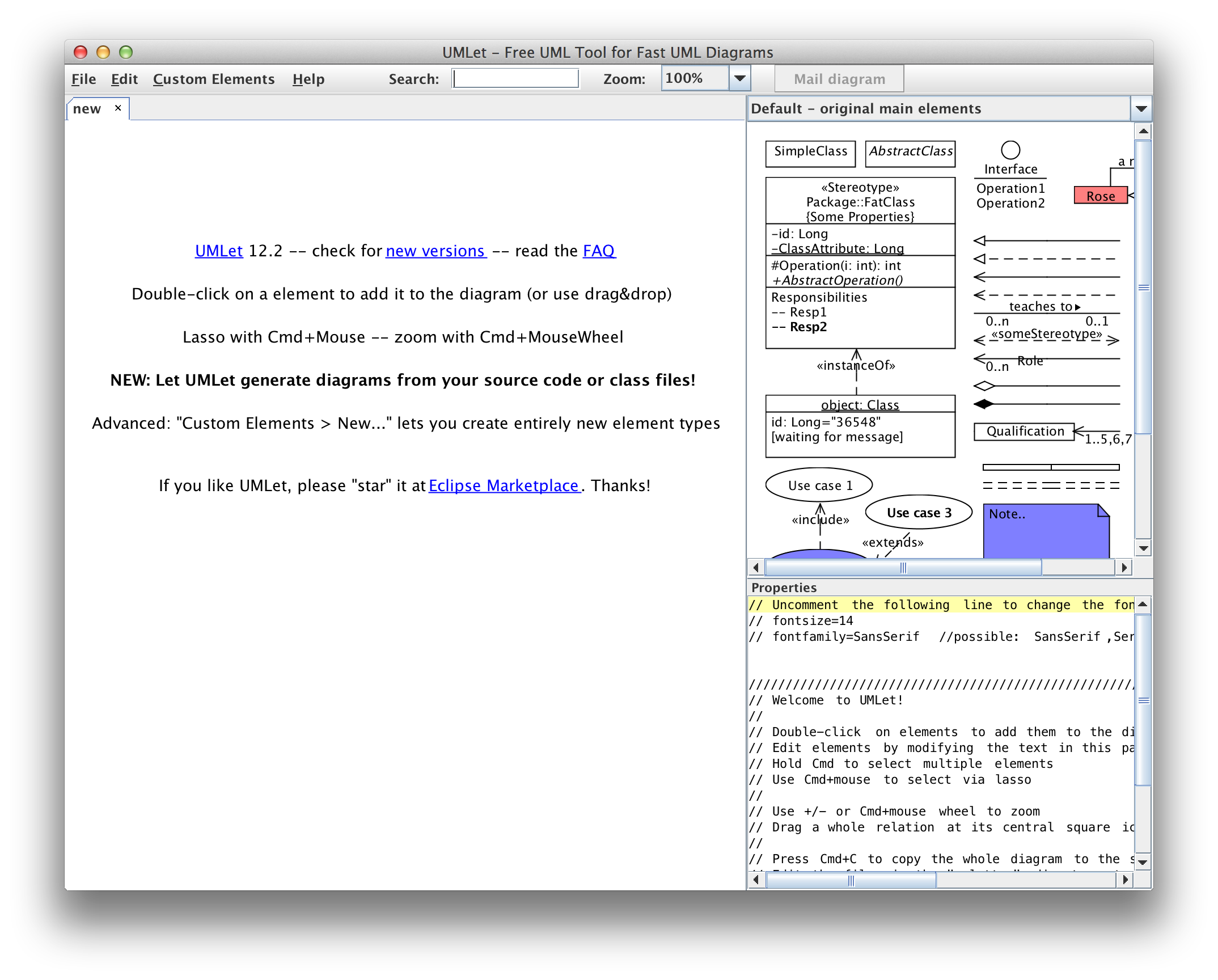Image resolution: width=1218 pixels, height=980 pixels.
Task: Select the SimpleClass palette element
Action: tap(810, 153)
